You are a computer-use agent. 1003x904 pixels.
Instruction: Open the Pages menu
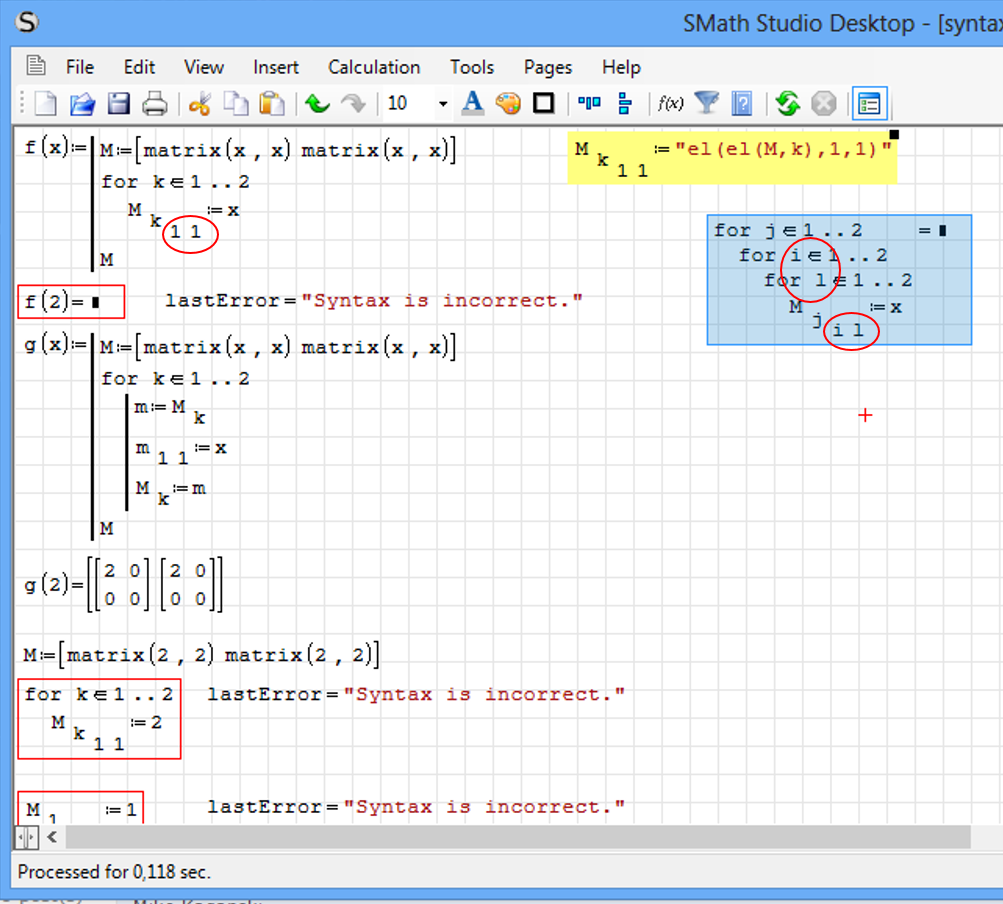546,67
